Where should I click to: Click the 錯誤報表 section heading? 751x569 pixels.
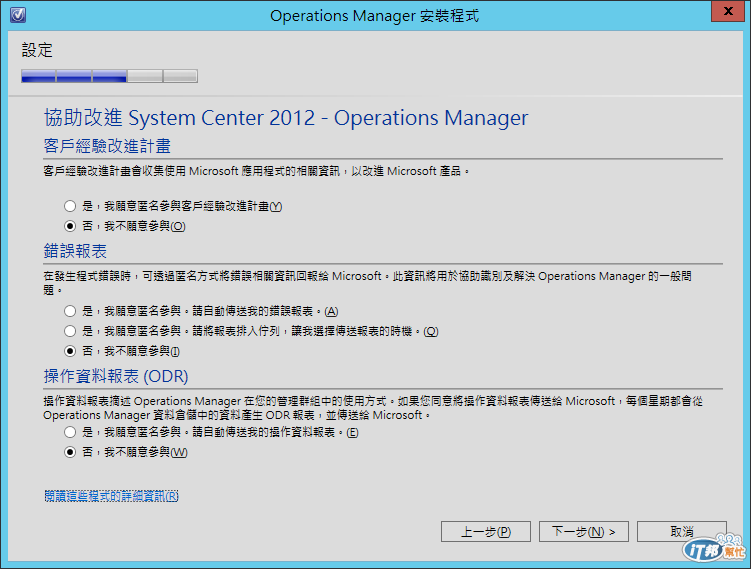tap(75, 251)
